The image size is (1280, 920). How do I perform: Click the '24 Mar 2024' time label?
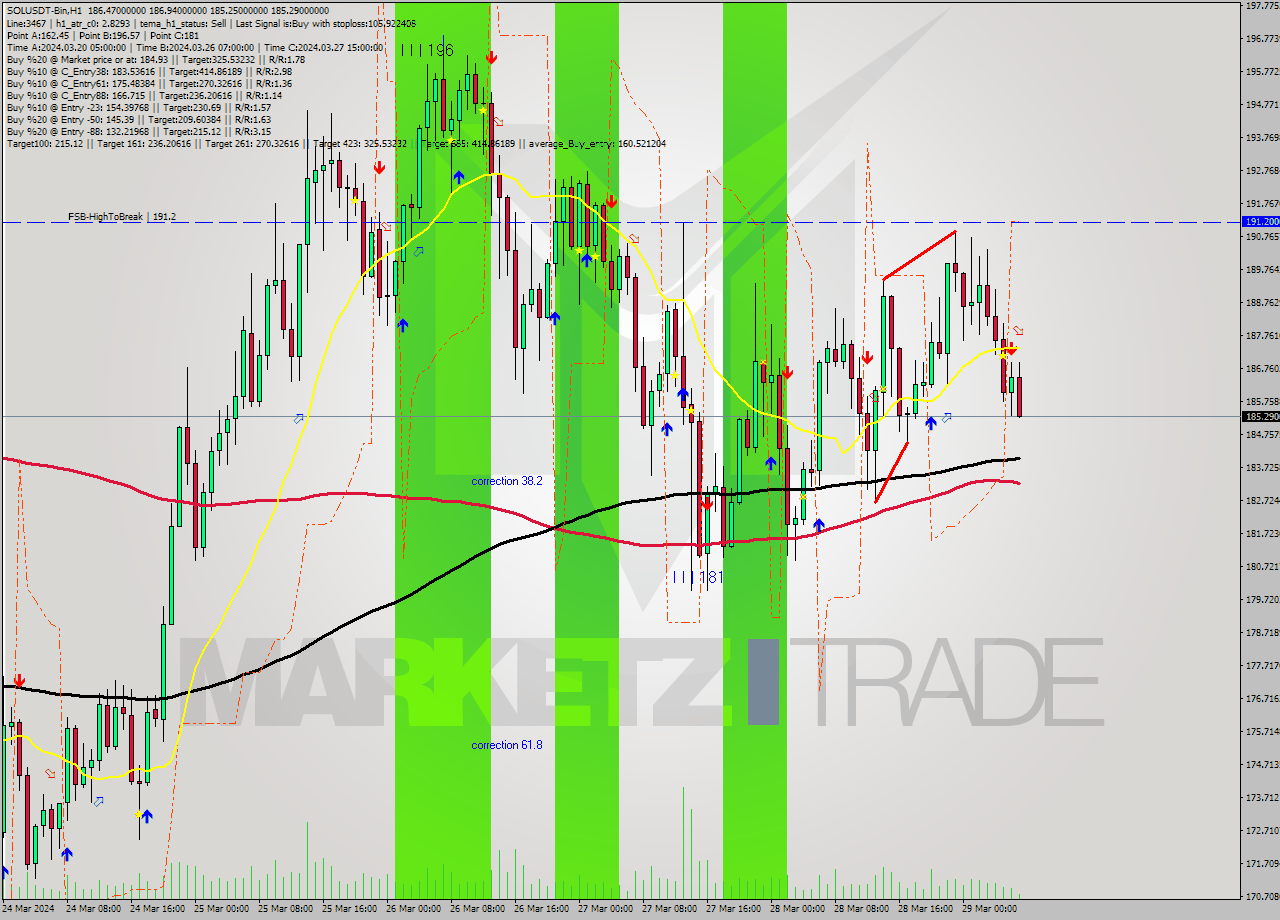pos(29,910)
